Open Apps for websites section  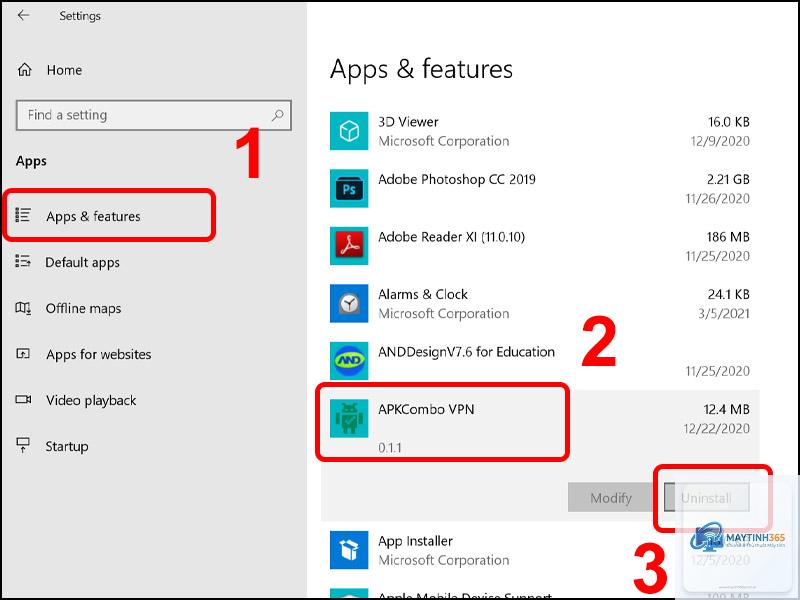pos(98,354)
